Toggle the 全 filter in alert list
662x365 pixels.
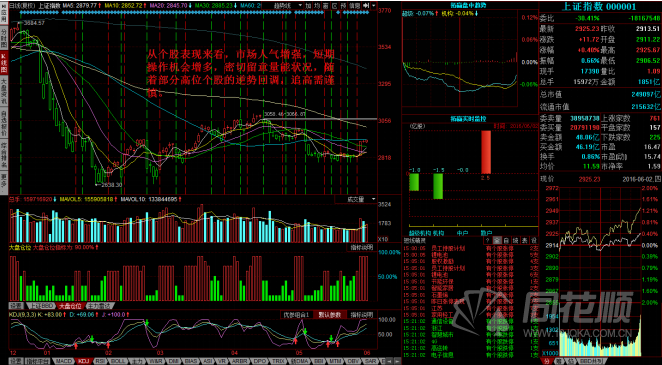click(497, 240)
